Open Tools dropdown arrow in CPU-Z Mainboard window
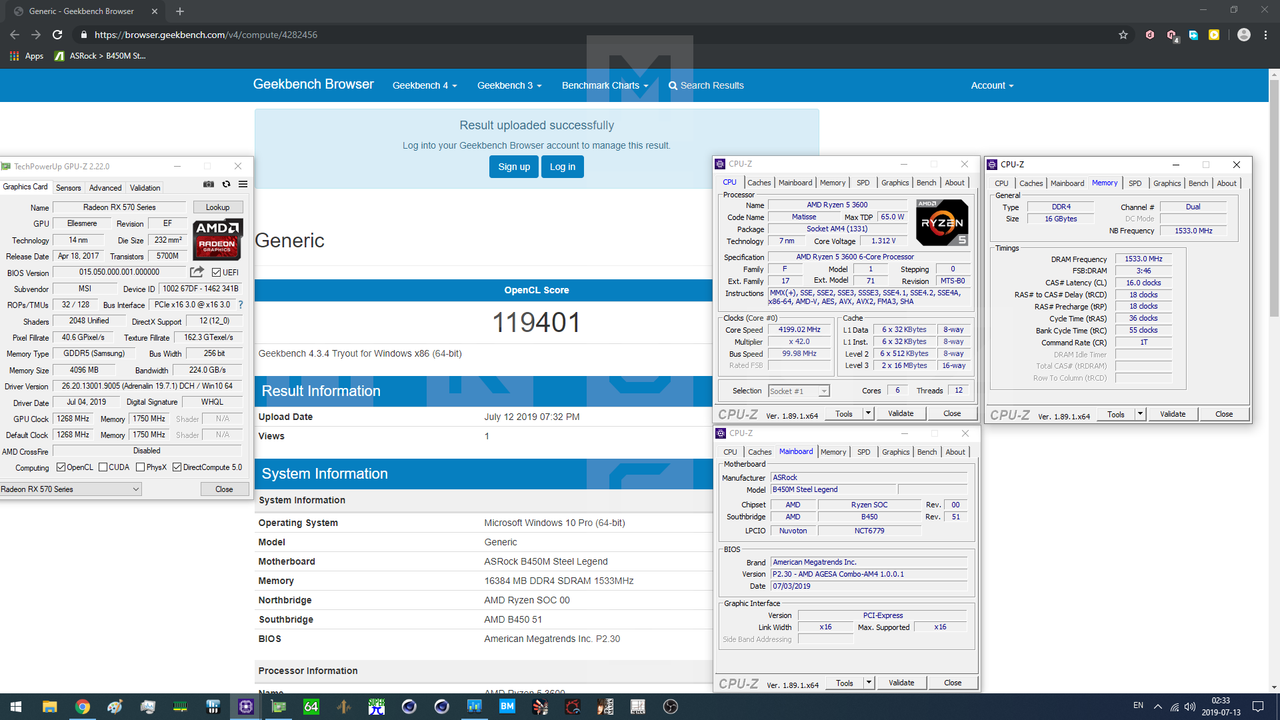The image size is (1280, 720). (x=869, y=683)
